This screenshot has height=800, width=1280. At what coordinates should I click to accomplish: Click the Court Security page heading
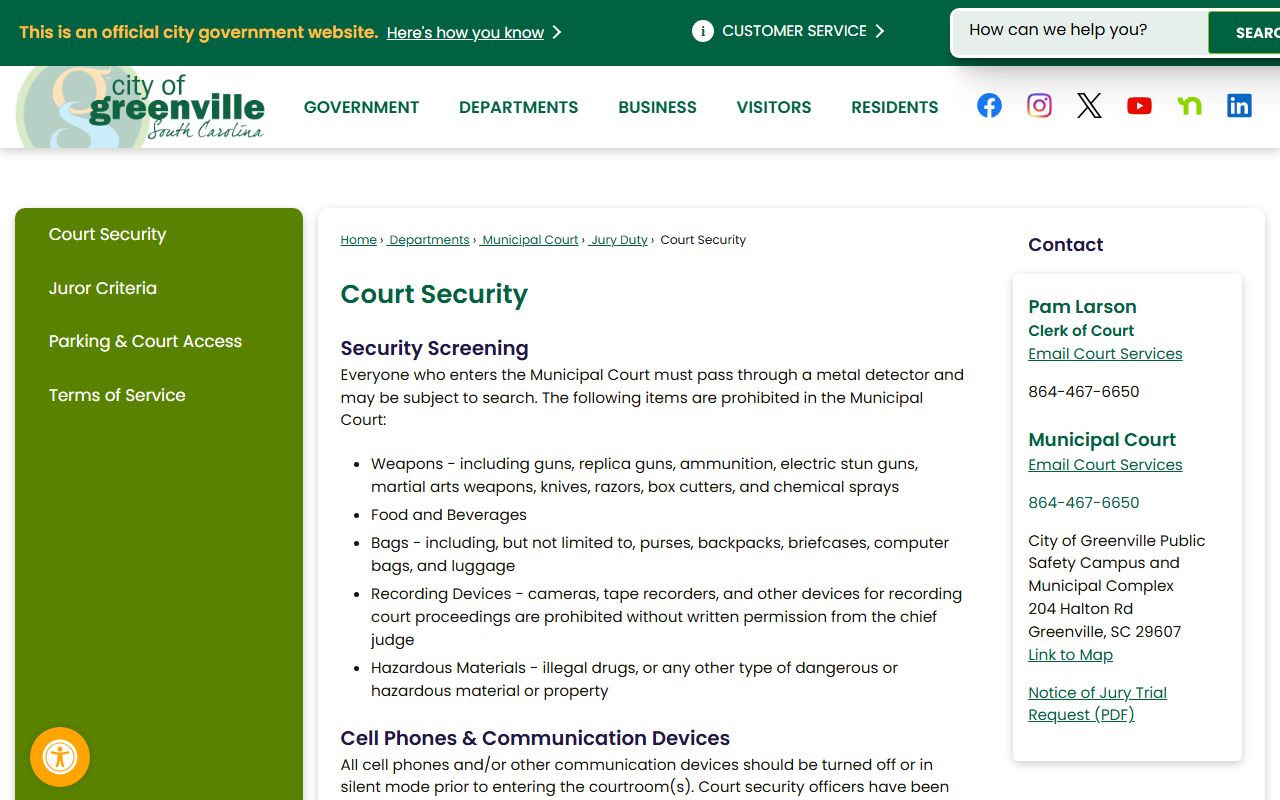(x=434, y=294)
